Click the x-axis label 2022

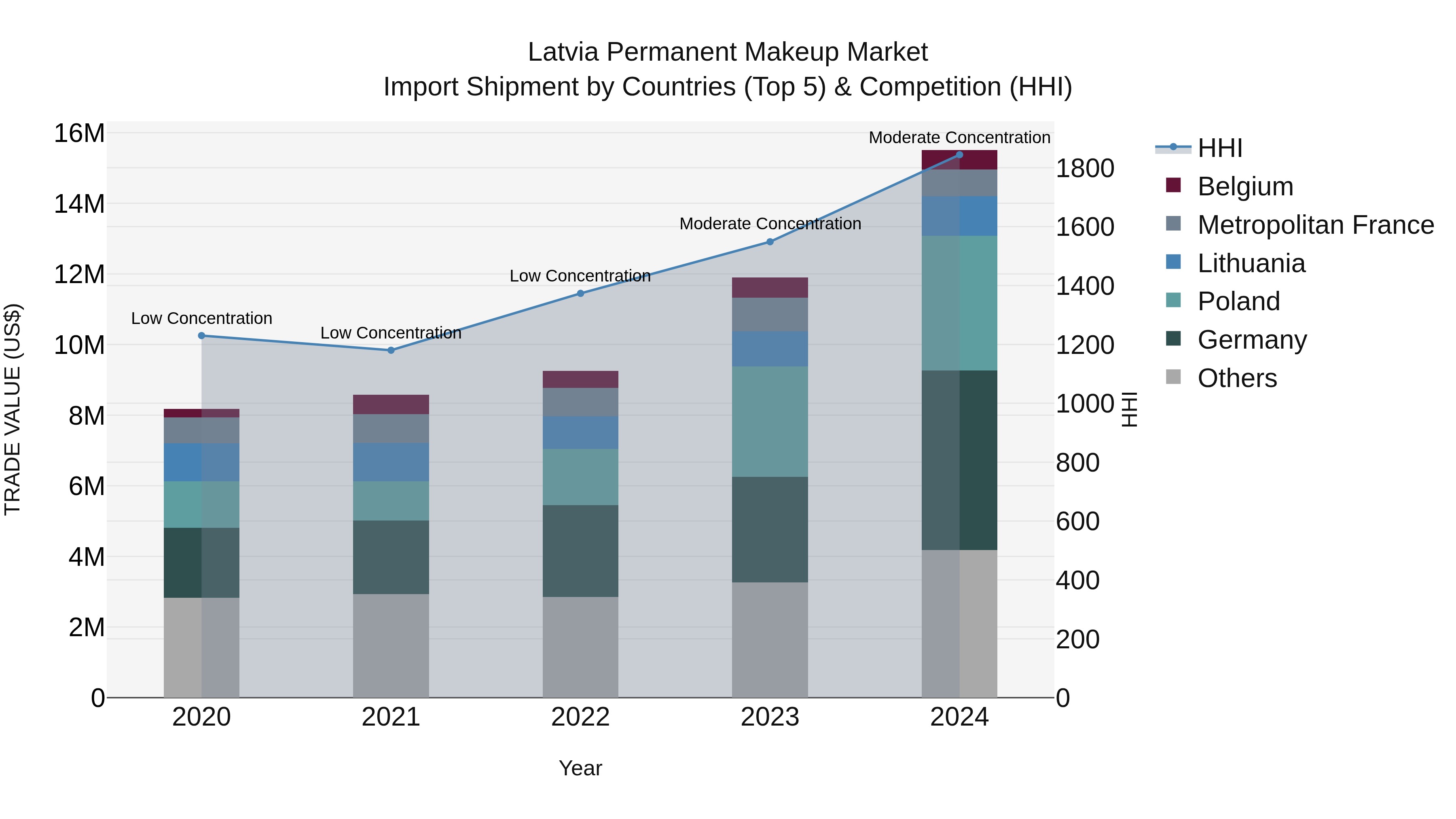[x=580, y=717]
